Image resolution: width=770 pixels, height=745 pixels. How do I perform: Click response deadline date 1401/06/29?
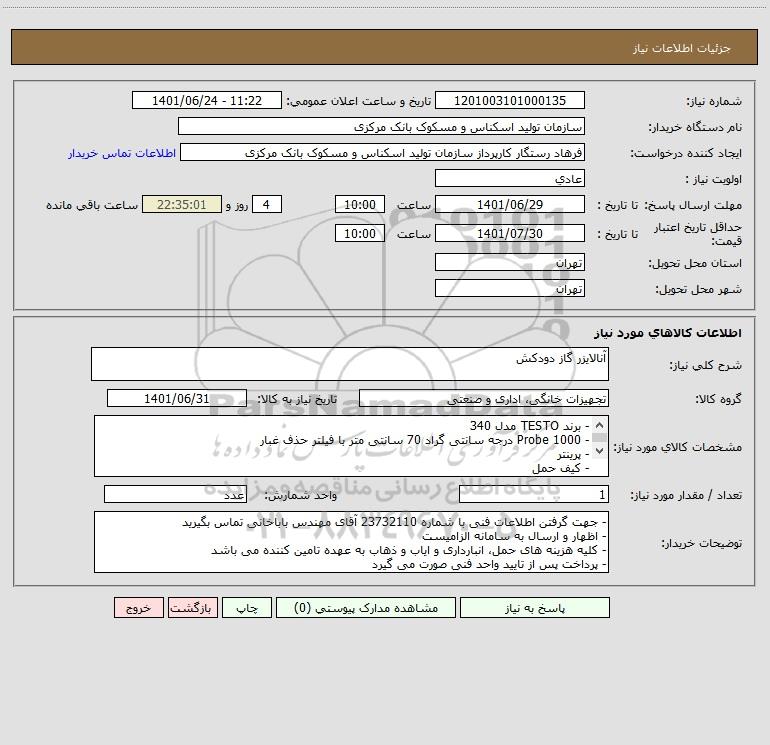510,204
